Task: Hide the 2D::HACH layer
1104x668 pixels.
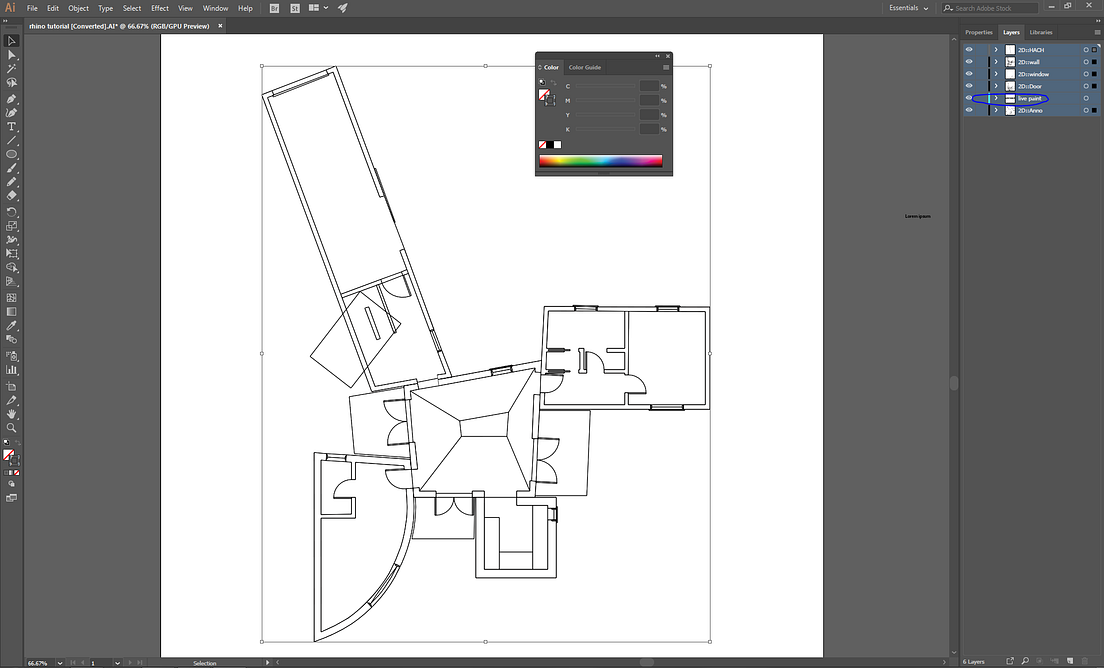Action: [x=969, y=50]
